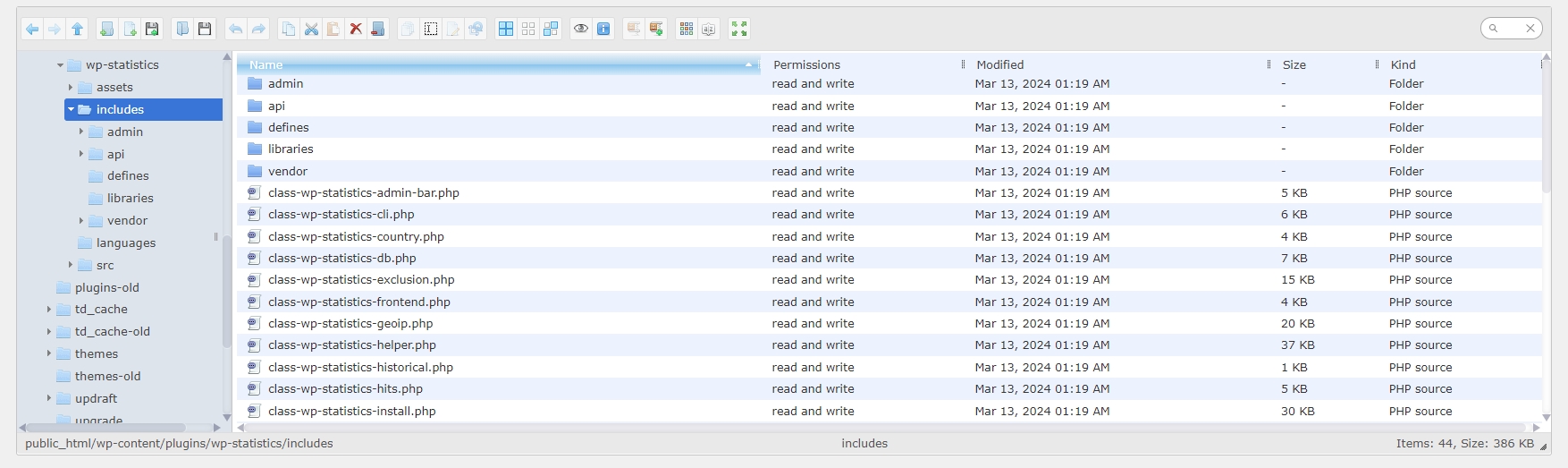Sort the list by the Permissions column
The width and height of the screenshot is (1568, 468).
(x=863, y=64)
